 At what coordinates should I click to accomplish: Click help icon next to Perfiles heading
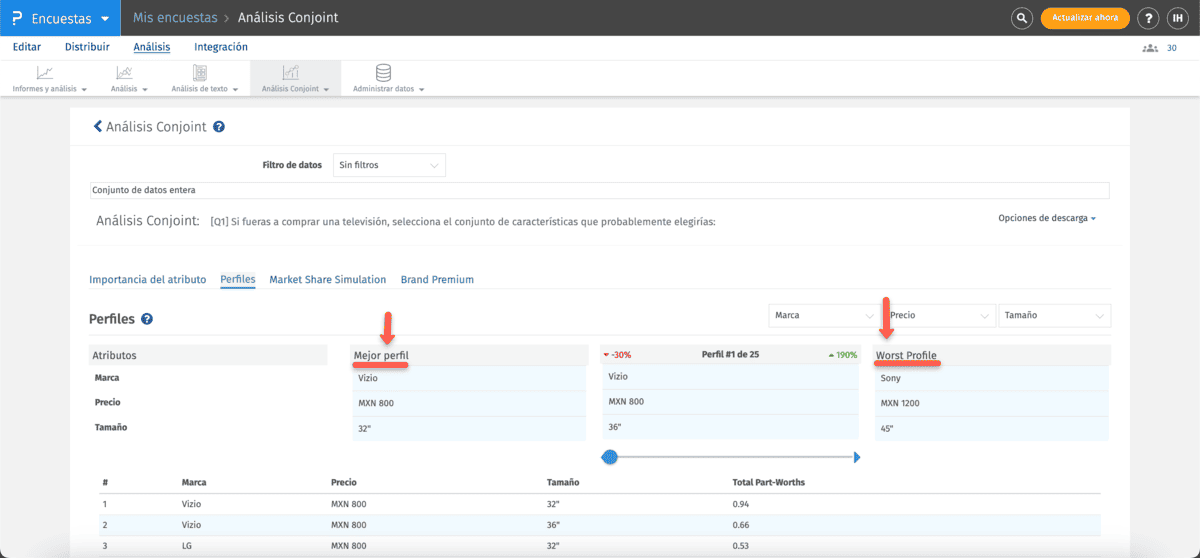[x=147, y=320]
